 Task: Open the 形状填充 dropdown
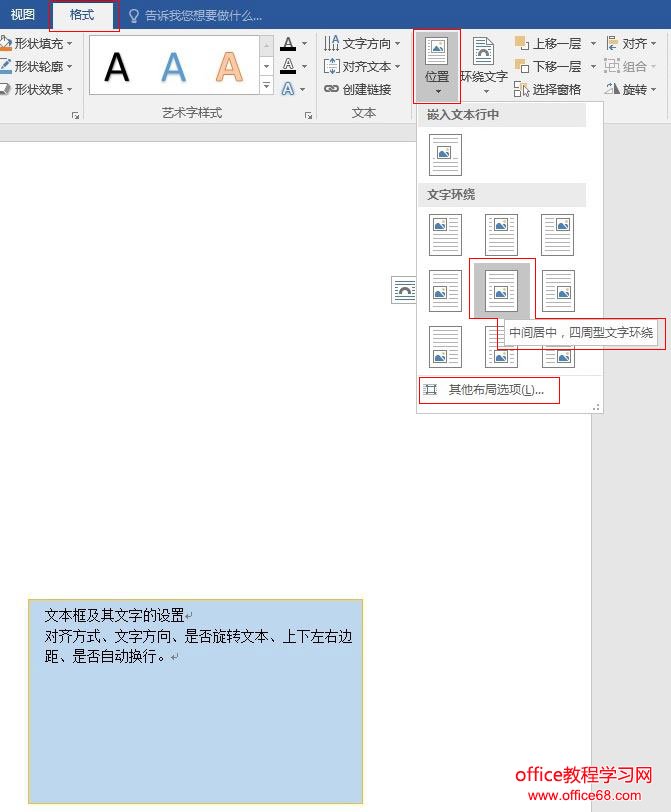[36, 44]
